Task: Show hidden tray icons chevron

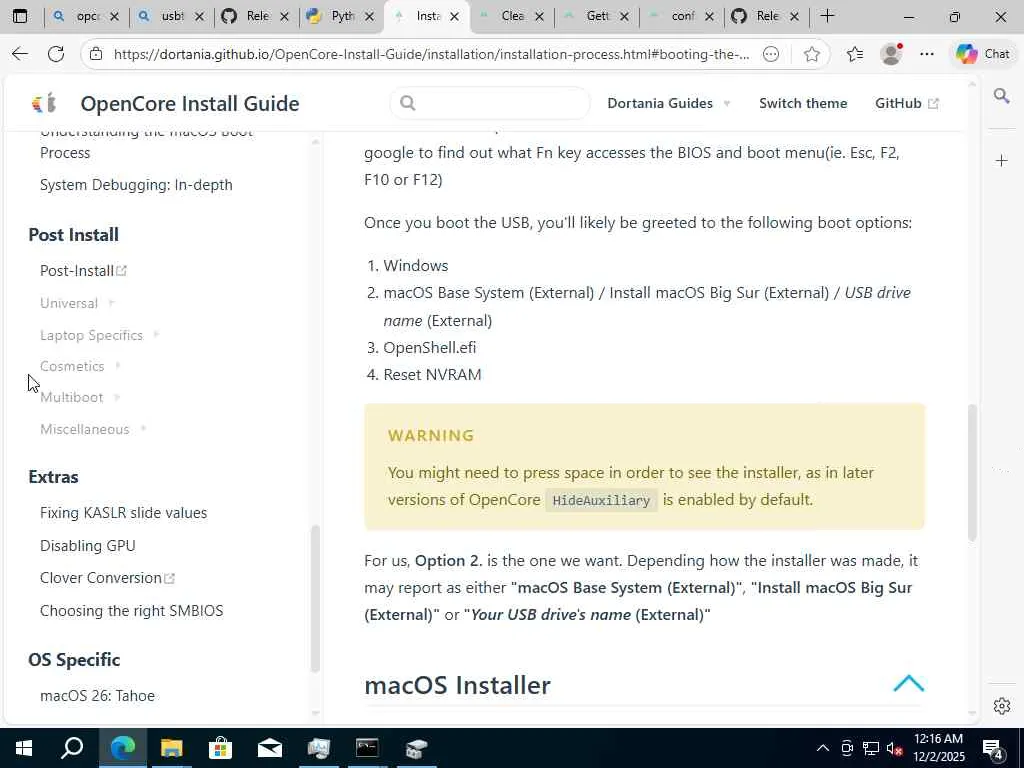Action: [823, 748]
